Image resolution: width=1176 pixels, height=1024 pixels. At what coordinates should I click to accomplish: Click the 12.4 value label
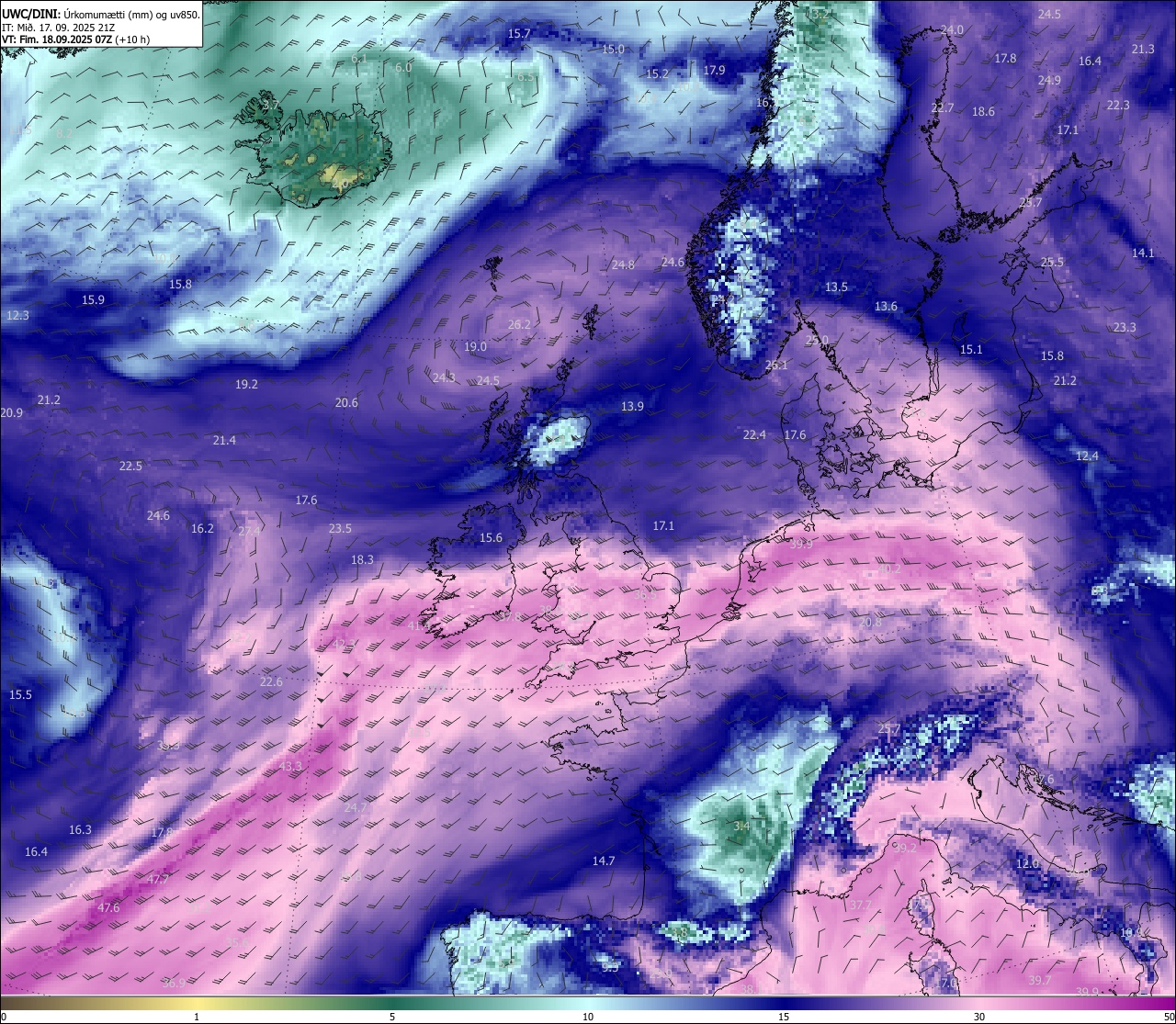pyautogui.click(x=1087, y=456)
